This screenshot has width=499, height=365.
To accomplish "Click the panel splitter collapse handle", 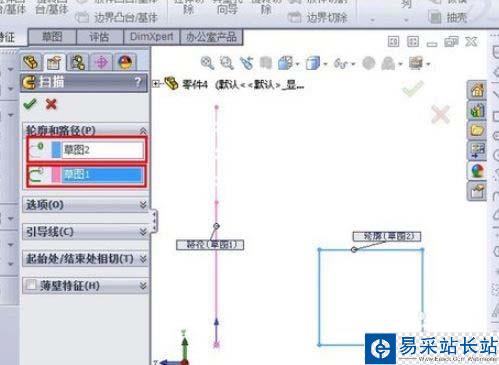I will click(154, 220).
